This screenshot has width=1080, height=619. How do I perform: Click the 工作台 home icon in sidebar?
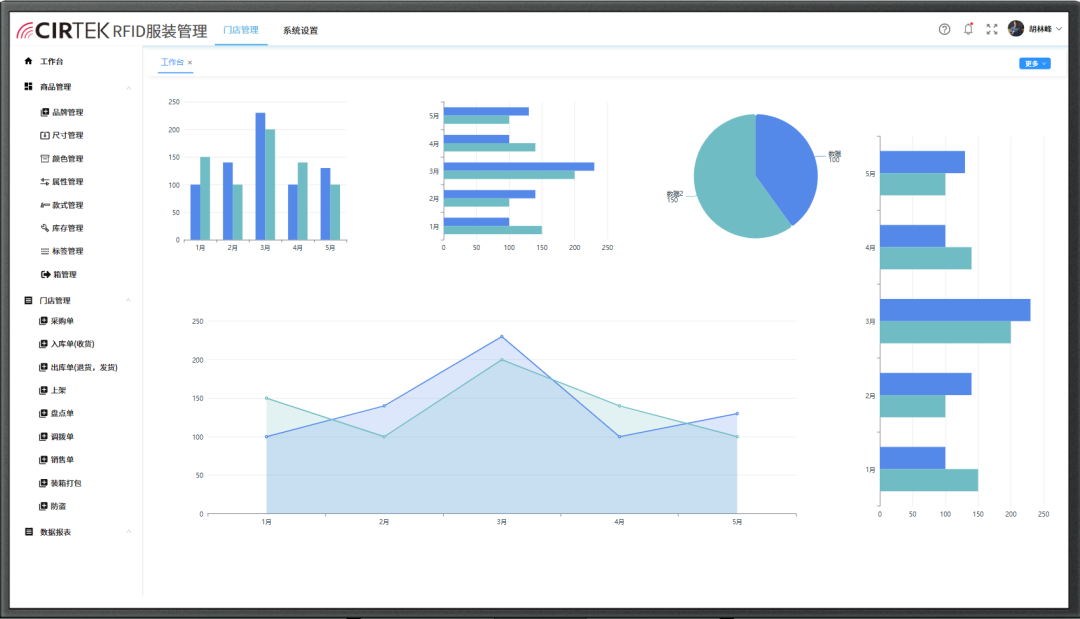tap(29, 62)
